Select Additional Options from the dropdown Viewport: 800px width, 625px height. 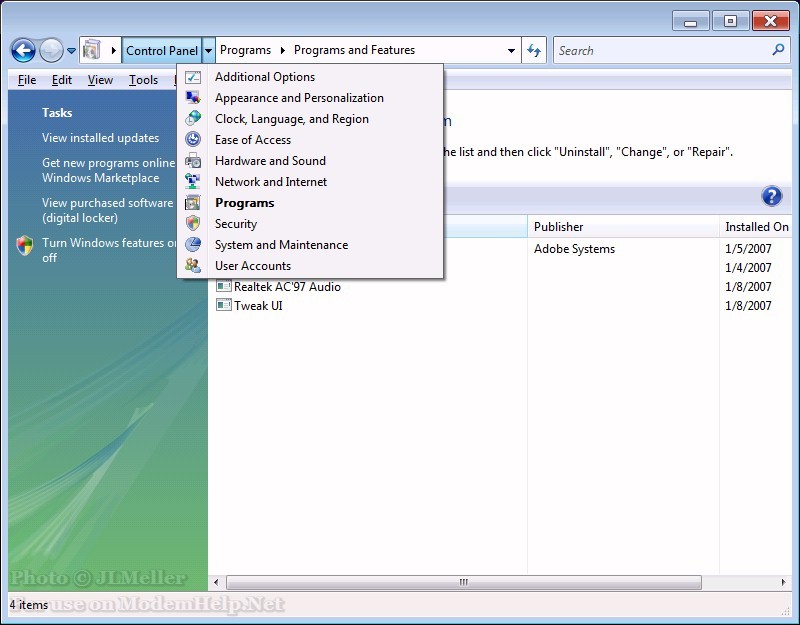click(x=310, y=77)
